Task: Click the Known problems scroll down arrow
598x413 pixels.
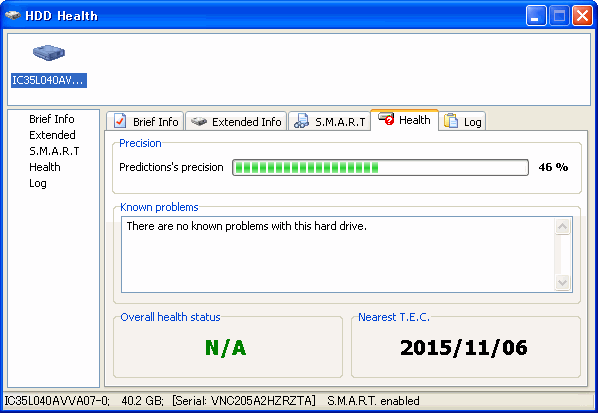Action: (x=563, y=283)
